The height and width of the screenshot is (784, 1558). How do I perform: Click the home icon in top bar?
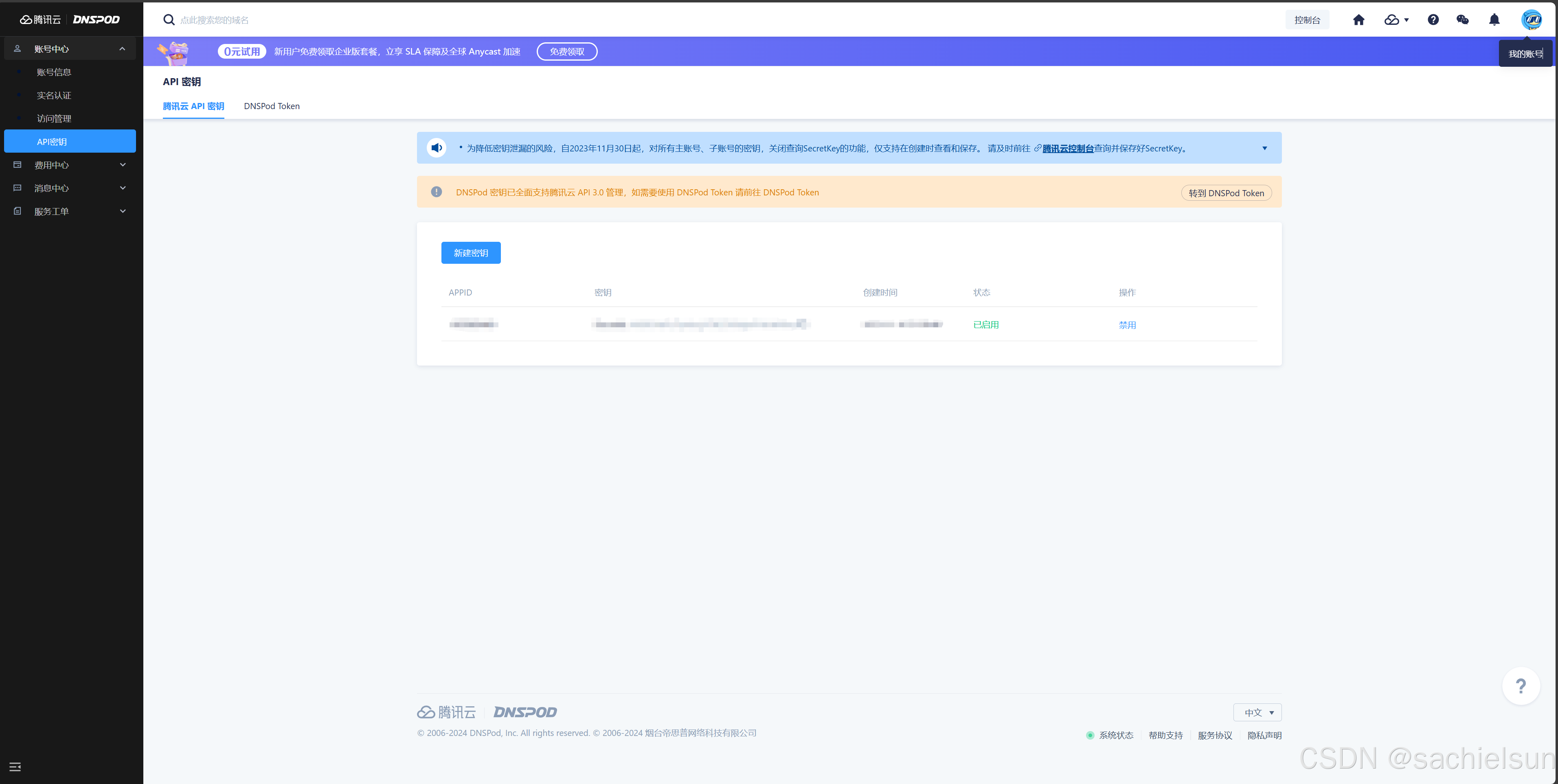click(1358, 20)
